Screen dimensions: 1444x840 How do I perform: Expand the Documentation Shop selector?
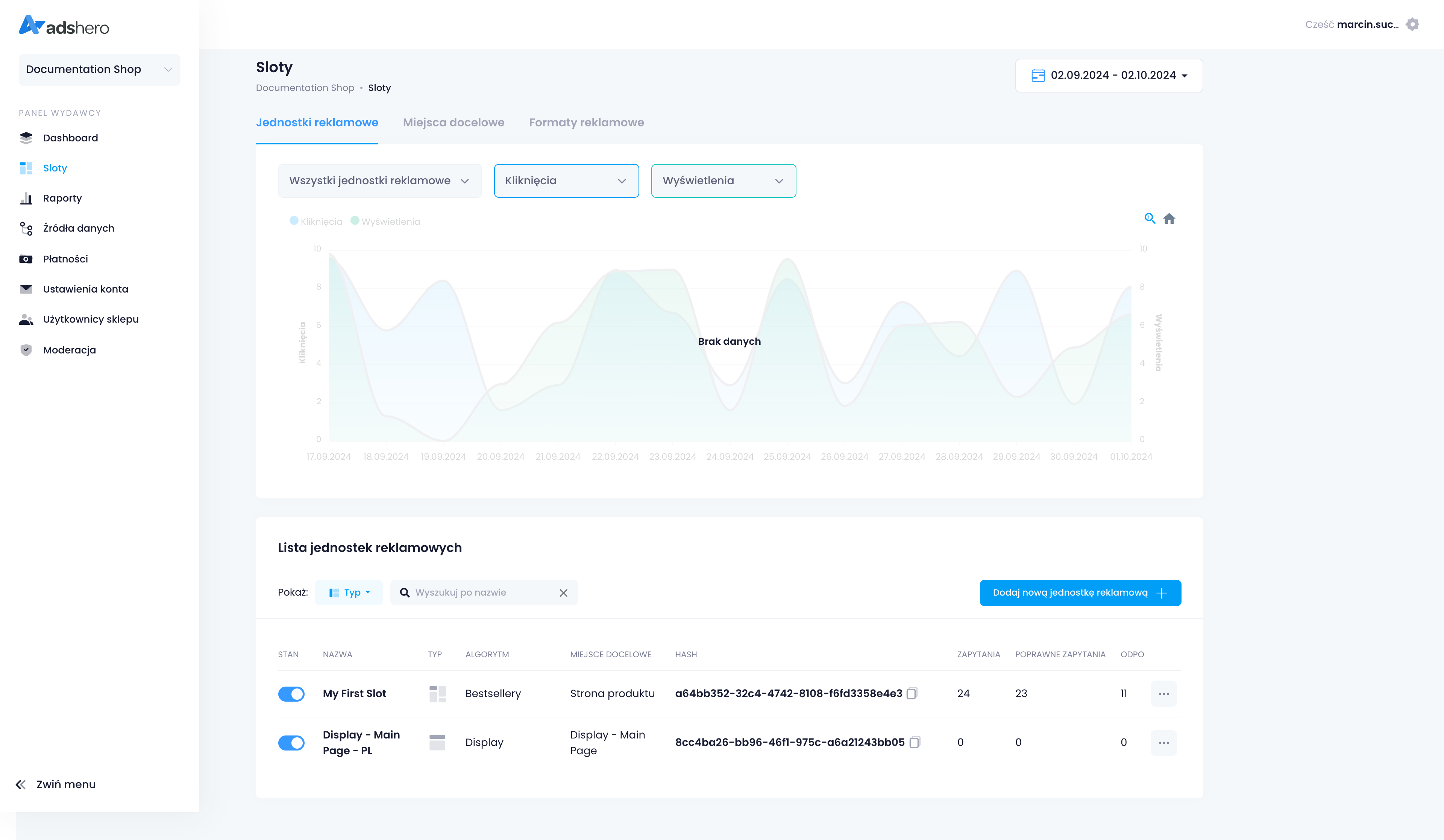coord(99,69)
